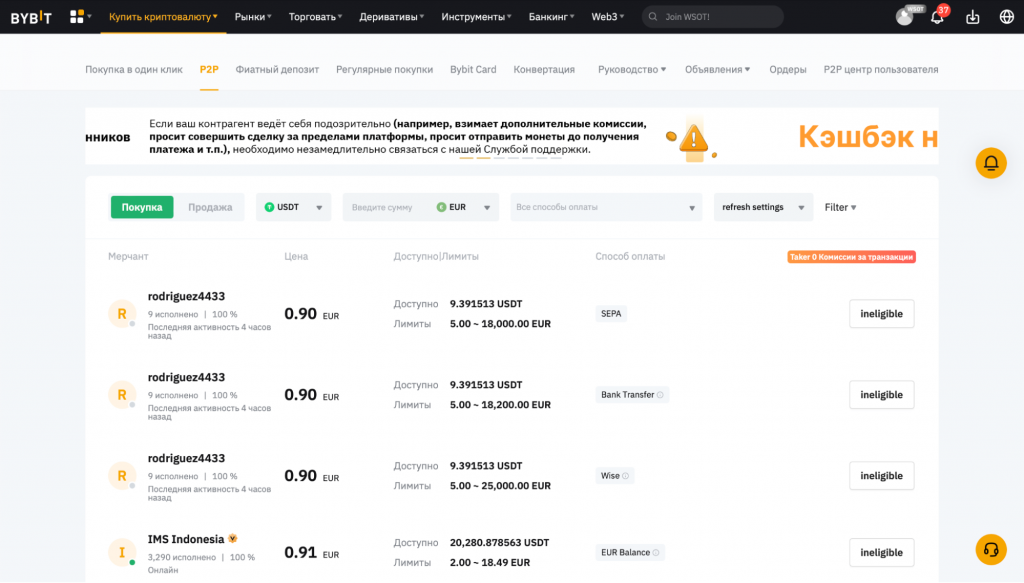The width and height of the screenshot is (1024, 583).
Task: Click the Bybit logo
Action: point(31,17)
